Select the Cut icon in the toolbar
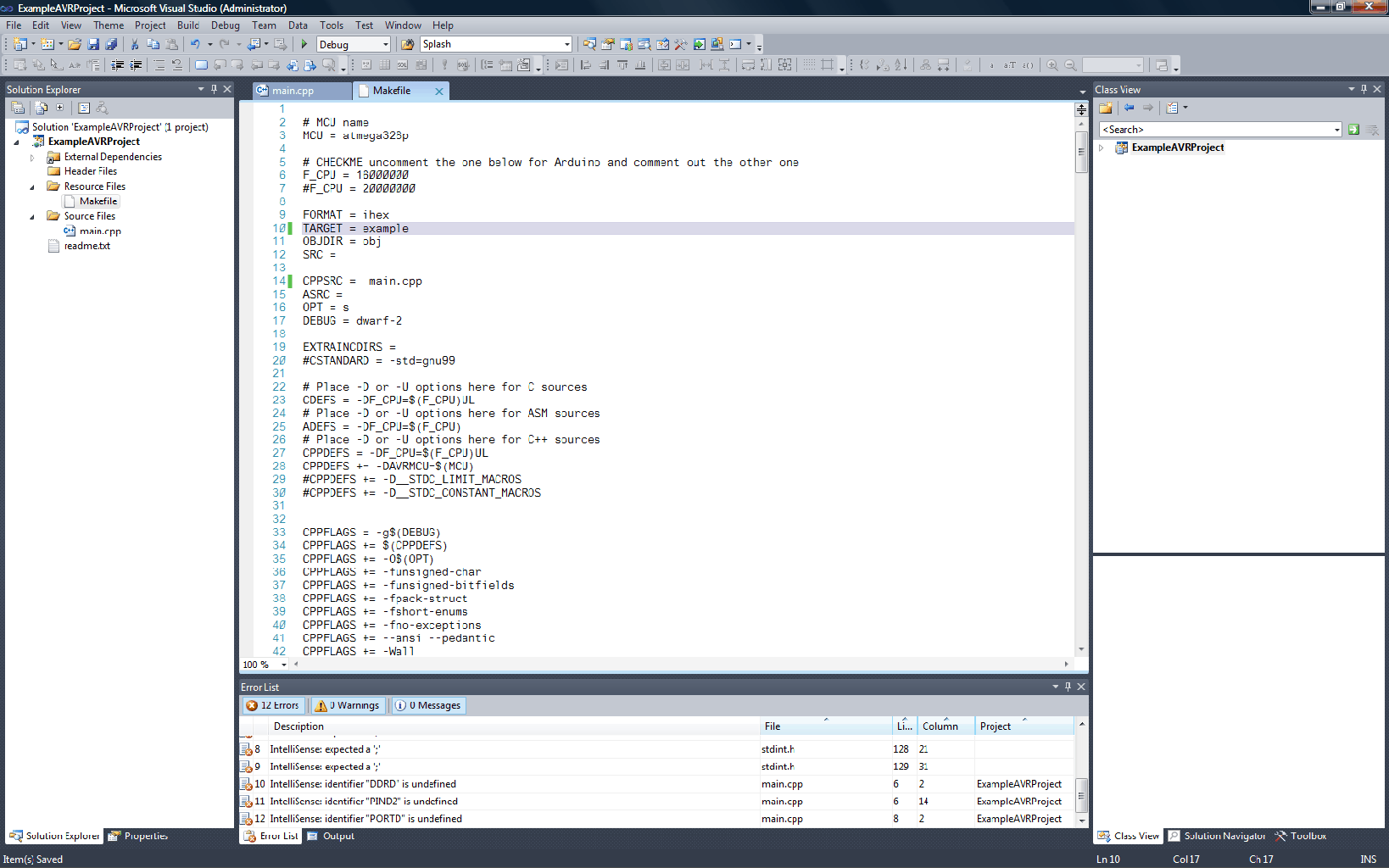Image resolution: width=1389 pixels, height=868 pixels. 135,43
